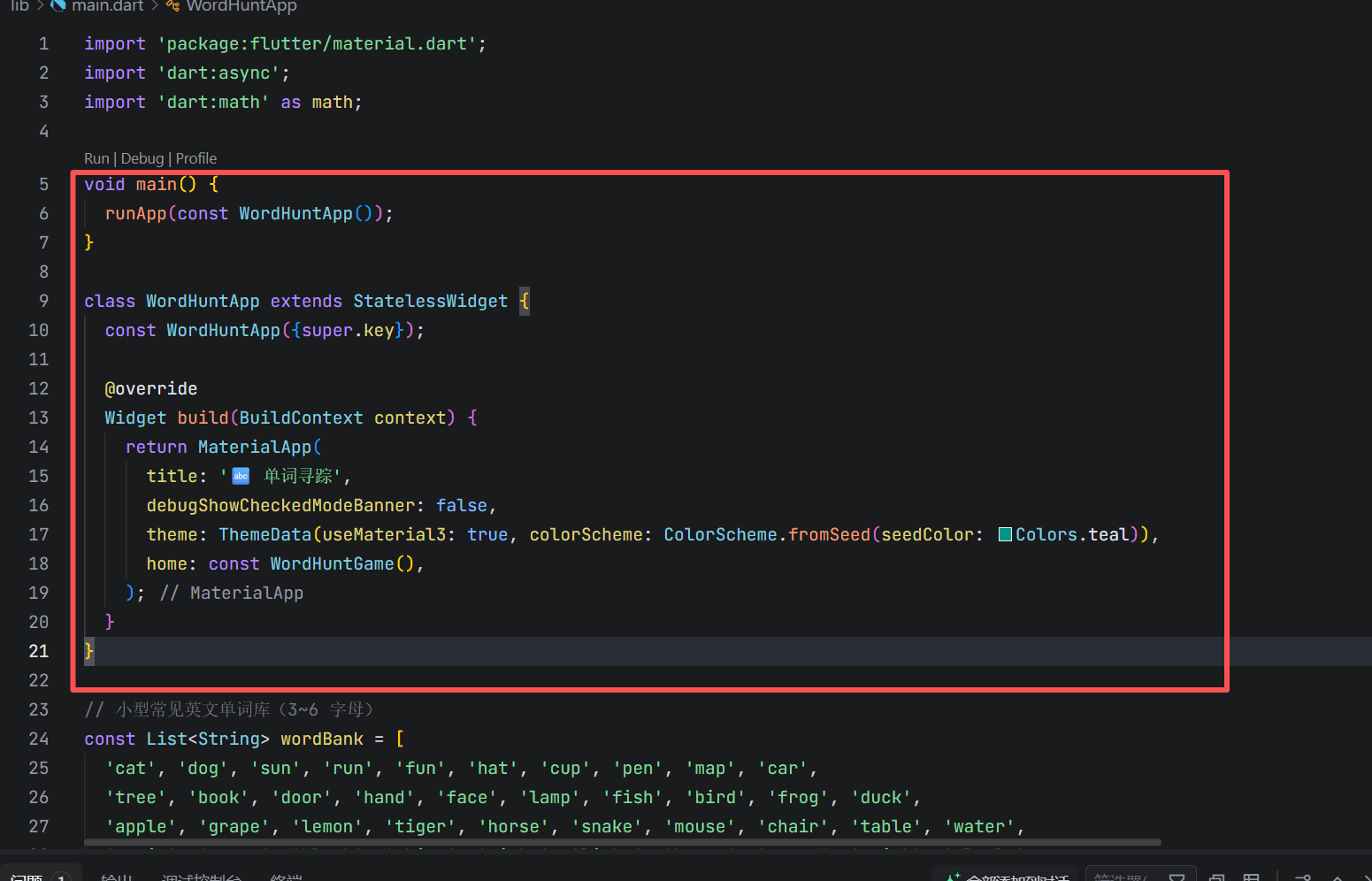Click the 单词寻踪 text in the title string
Screen dimensions: 1372x881
[297, 476]
